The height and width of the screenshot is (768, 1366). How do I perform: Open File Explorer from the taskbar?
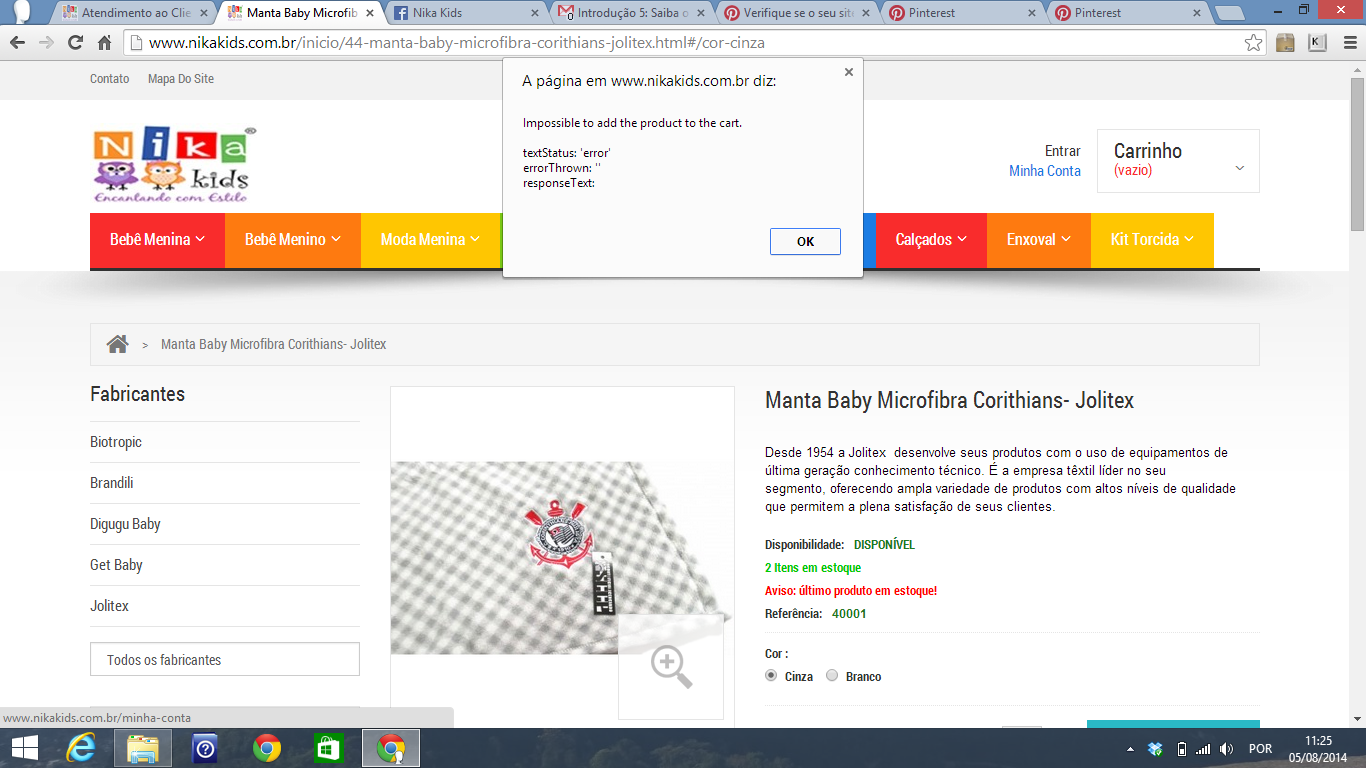143,748
